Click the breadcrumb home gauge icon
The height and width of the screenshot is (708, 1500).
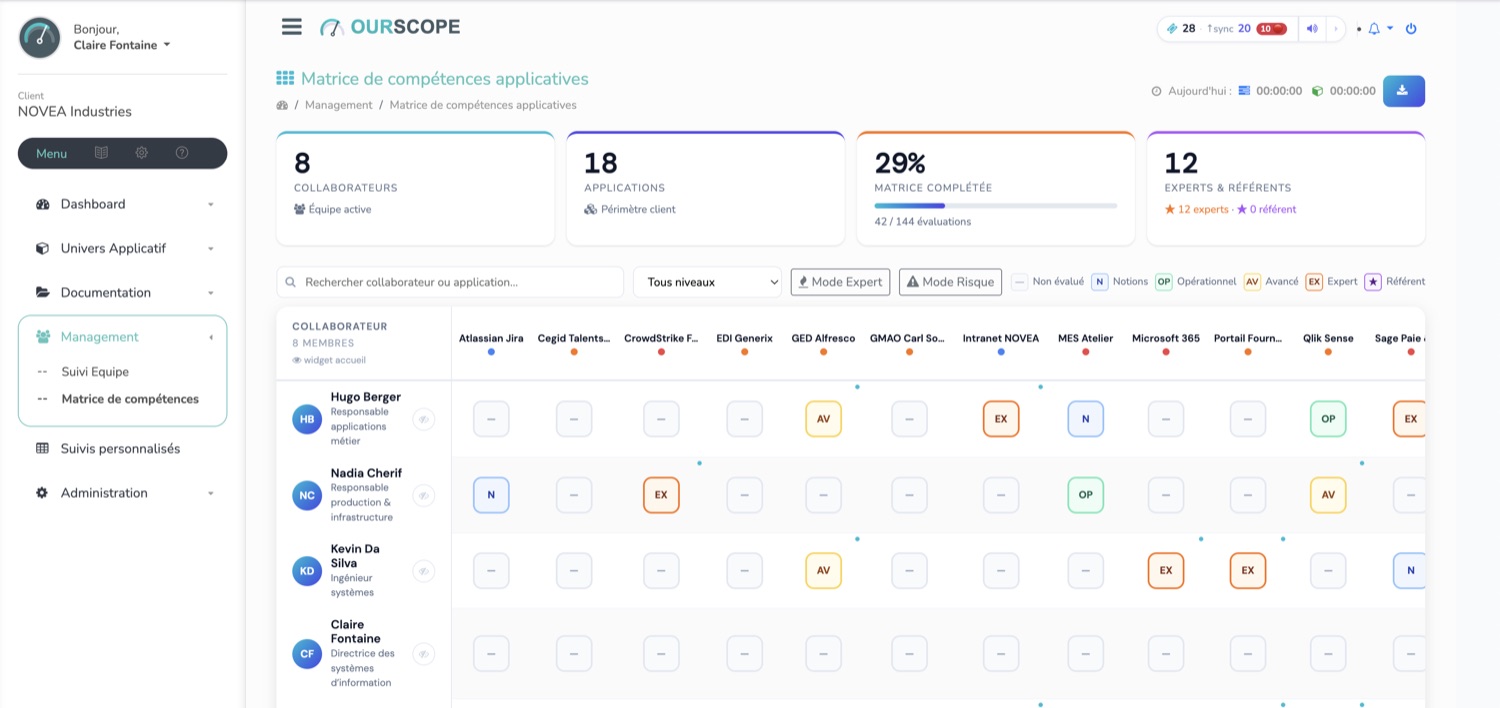[x=282, y=105]
